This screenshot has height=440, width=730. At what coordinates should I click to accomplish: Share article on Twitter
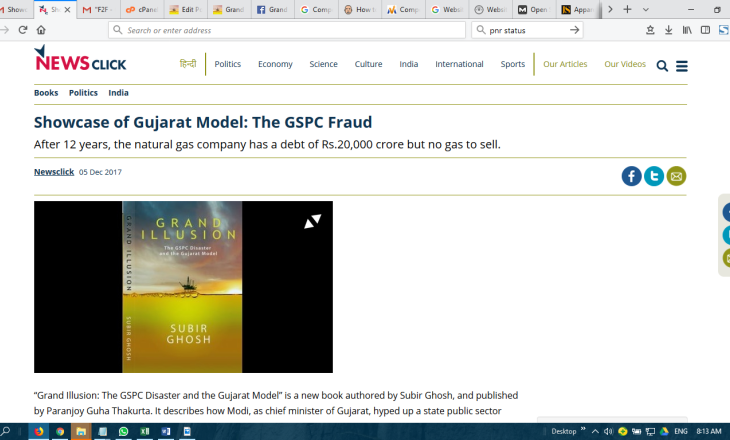coord(654,176)
